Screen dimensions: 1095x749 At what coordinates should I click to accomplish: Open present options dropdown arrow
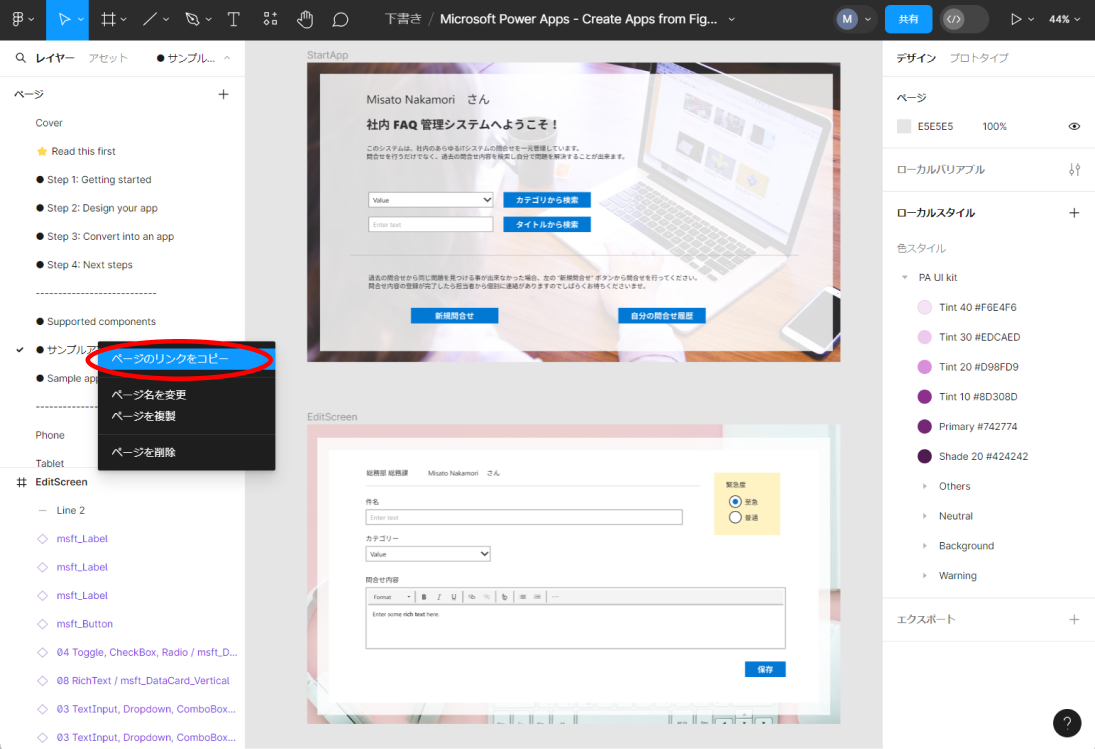pyautogui.click(x=1031, y=20)
